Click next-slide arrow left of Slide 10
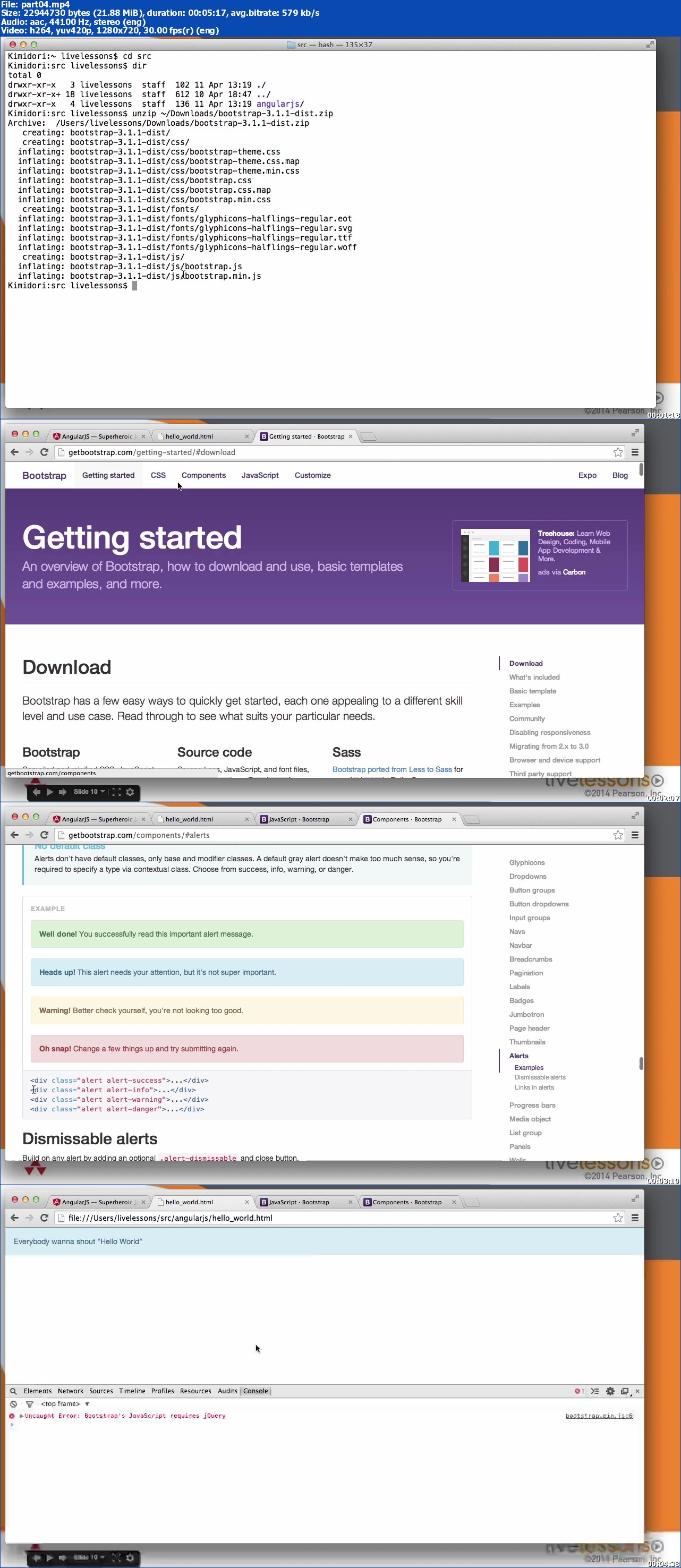Image resolution: width=681 pixels, height=1568 pixels. coord(62,791)
